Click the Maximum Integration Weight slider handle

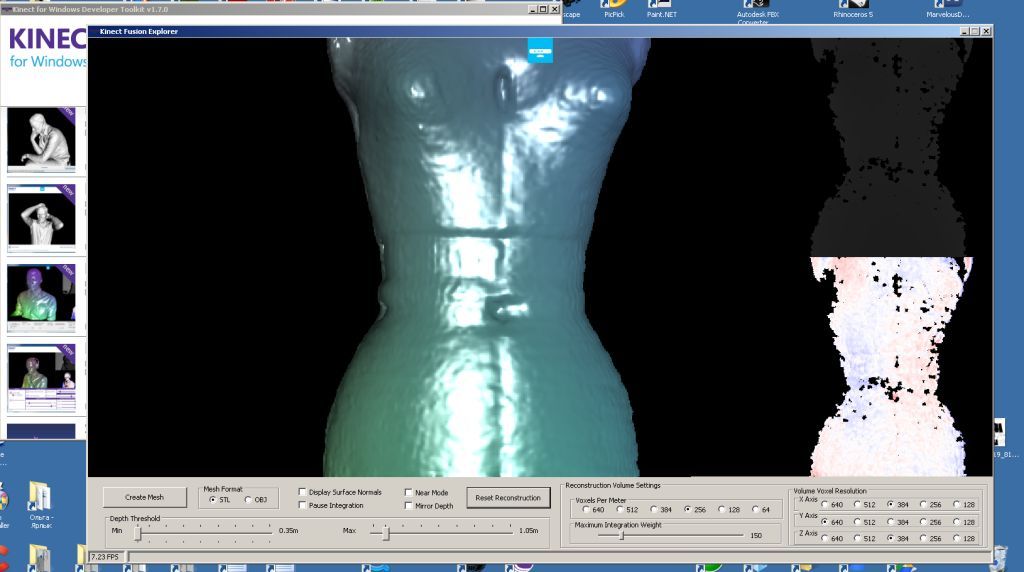coord(621,535)
